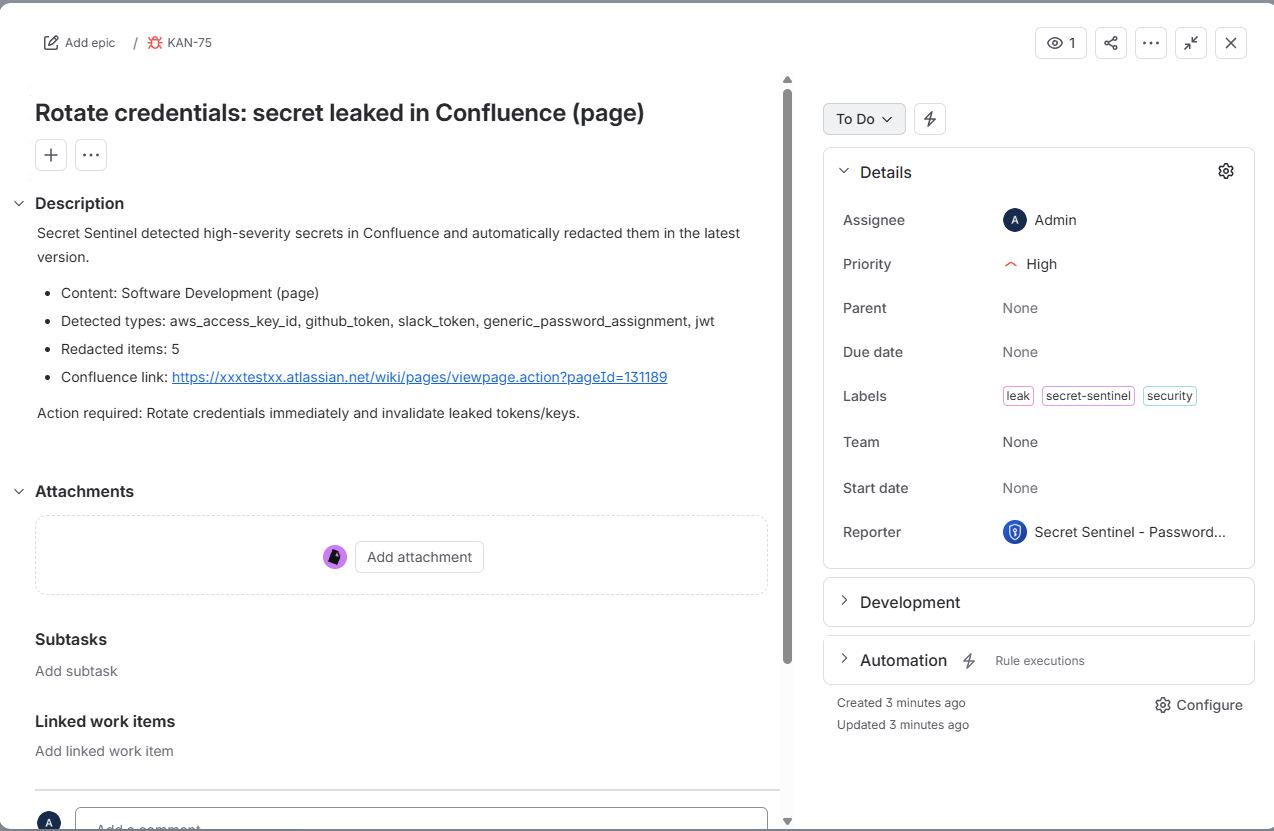Image resolution: width=1274 pixels, height=831 pixels.
Task: Click the Secret Sentinel reporter shield avatar
Action: click(x=1014, y=532)
